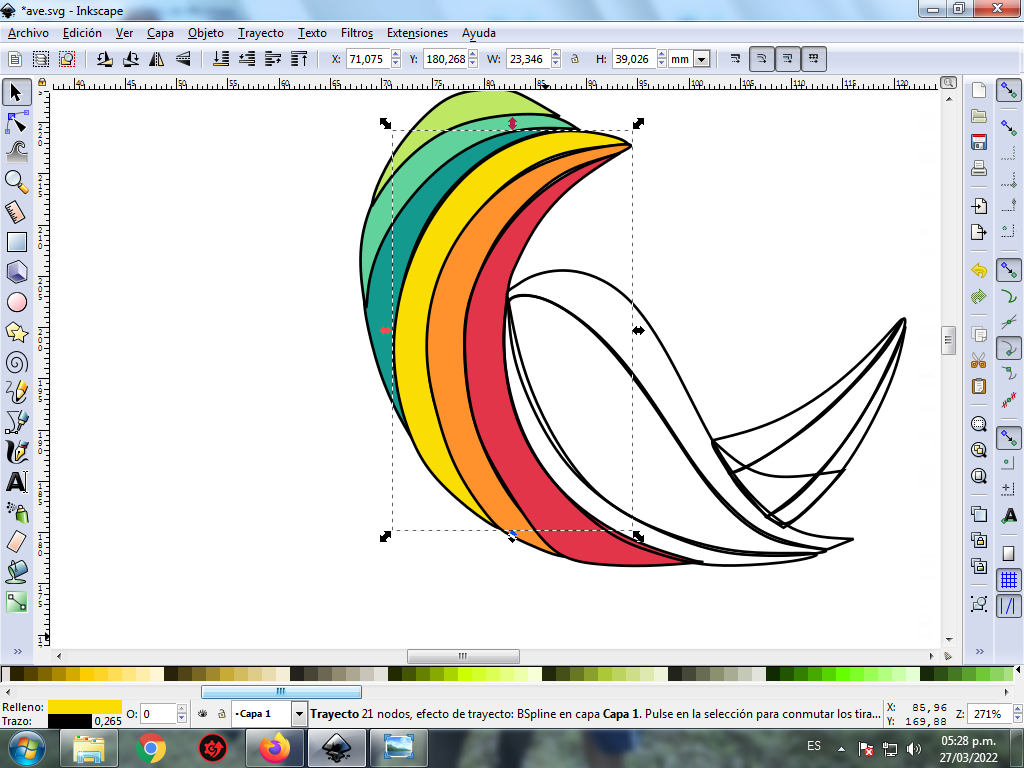Activate the Text tool in toolbox
Viewport: 1024px width, 768px height.
click(16, 482)
